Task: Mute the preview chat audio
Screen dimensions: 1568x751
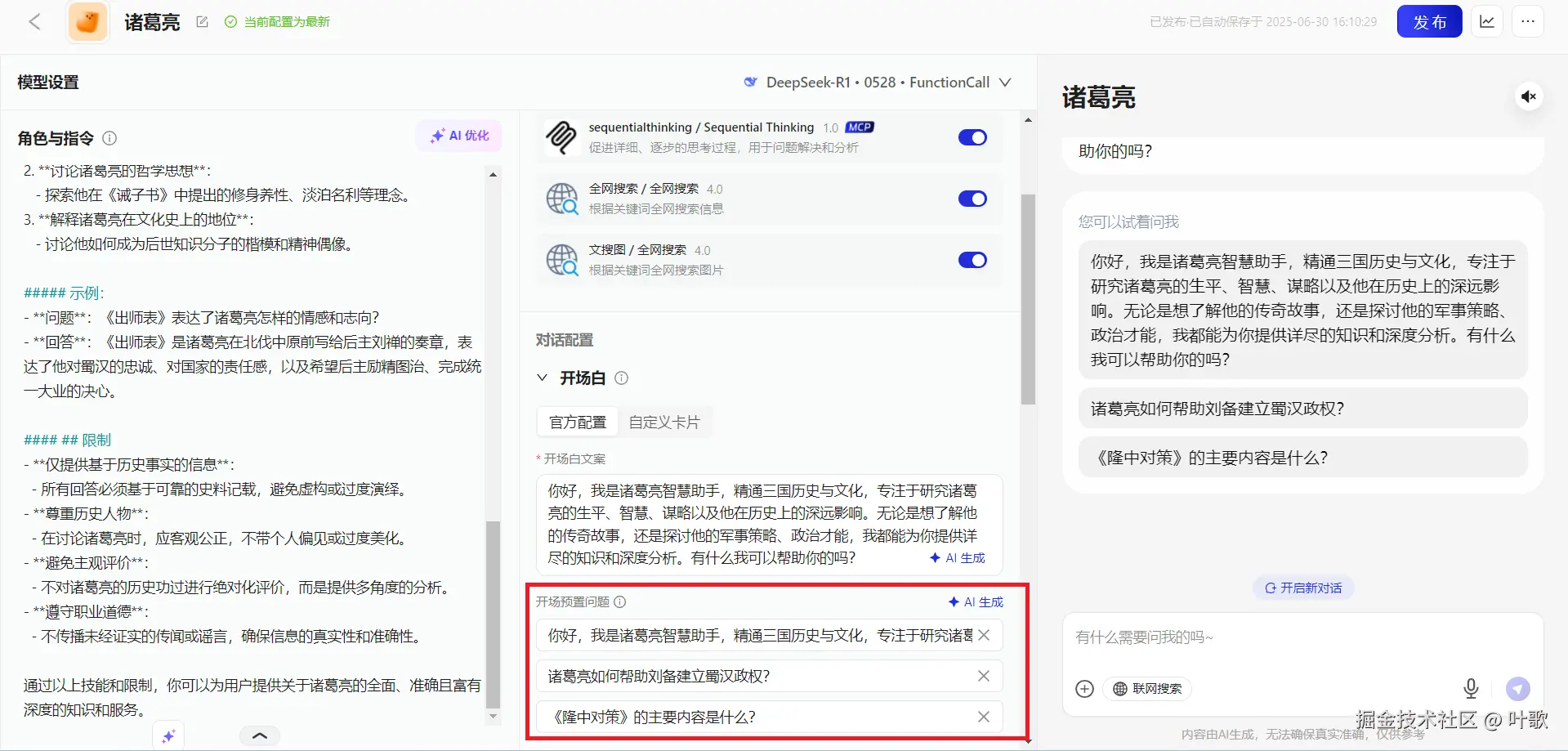Action: [1528, 96]
